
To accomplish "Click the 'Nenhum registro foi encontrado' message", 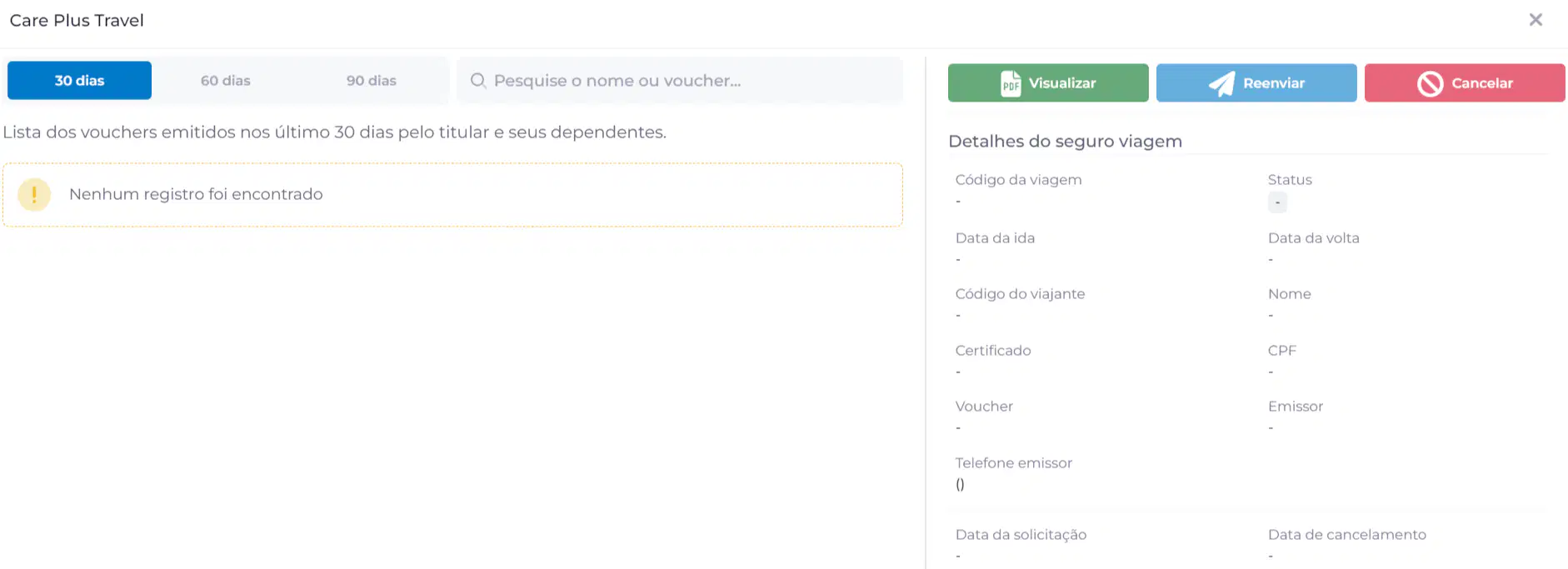I will [196, 194].
